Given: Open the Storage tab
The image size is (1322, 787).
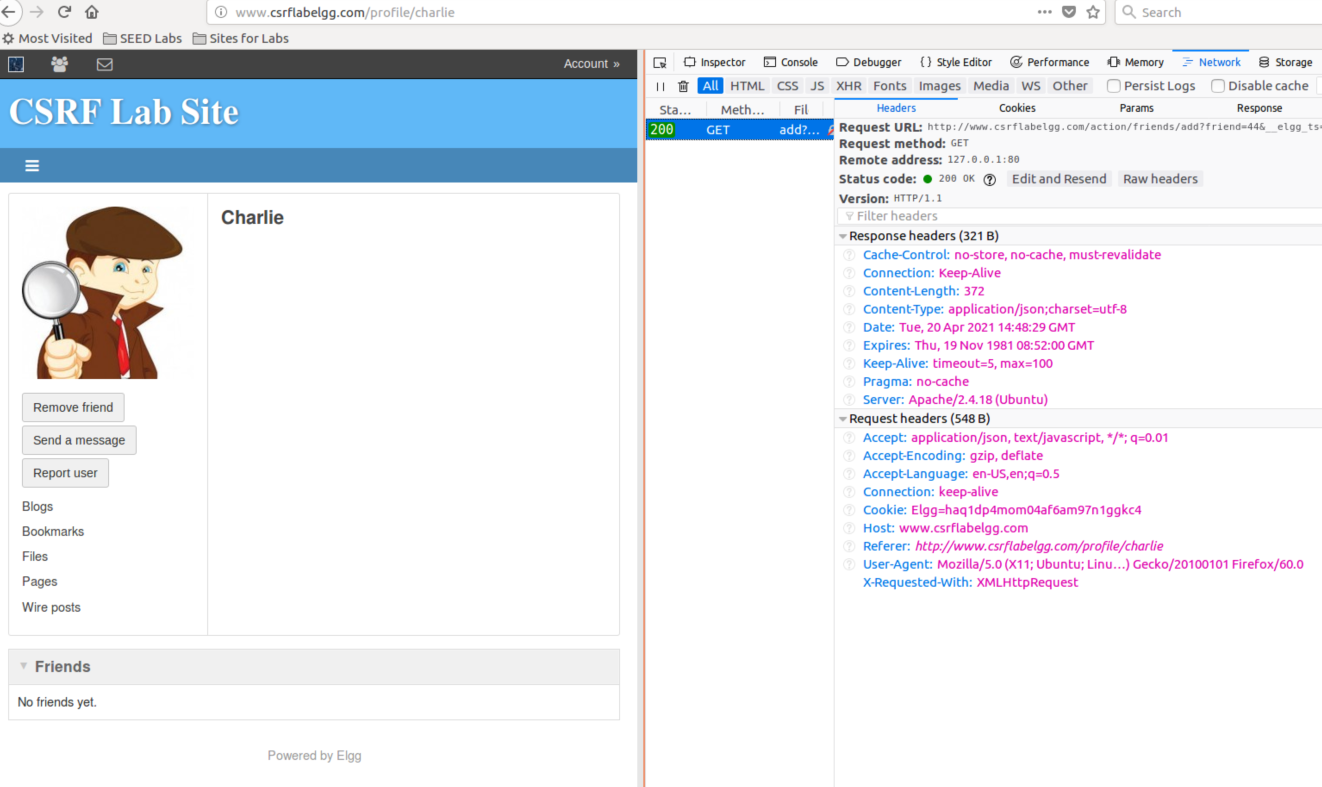Looking at the screenshot, I should 1286,62.
